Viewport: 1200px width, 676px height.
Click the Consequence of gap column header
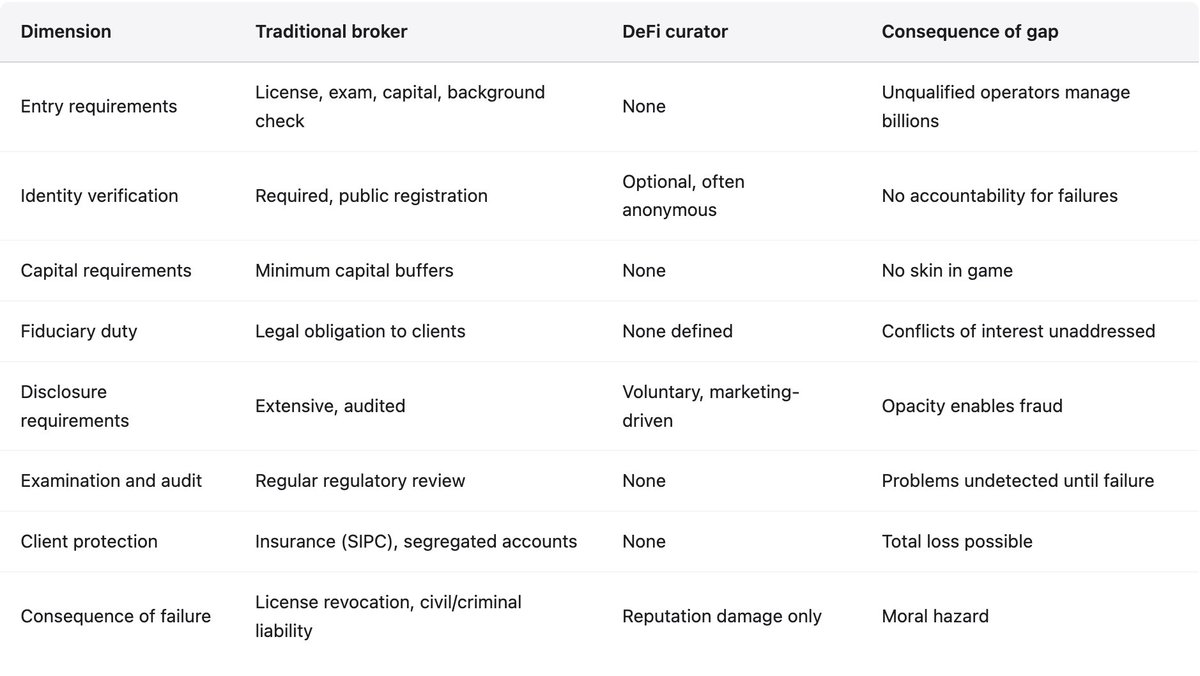click(970, 31)
